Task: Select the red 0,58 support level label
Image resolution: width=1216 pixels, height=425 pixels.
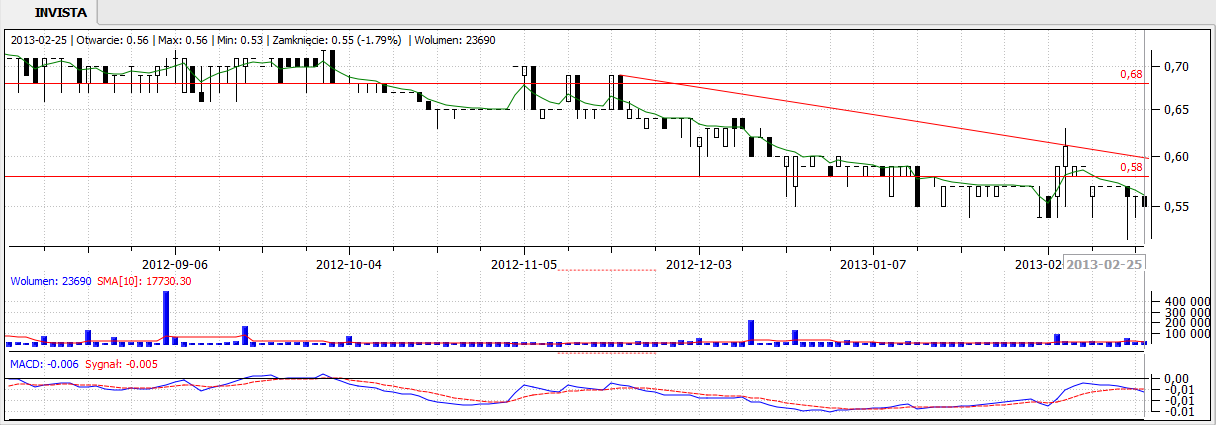Action: click(1130, 167)
